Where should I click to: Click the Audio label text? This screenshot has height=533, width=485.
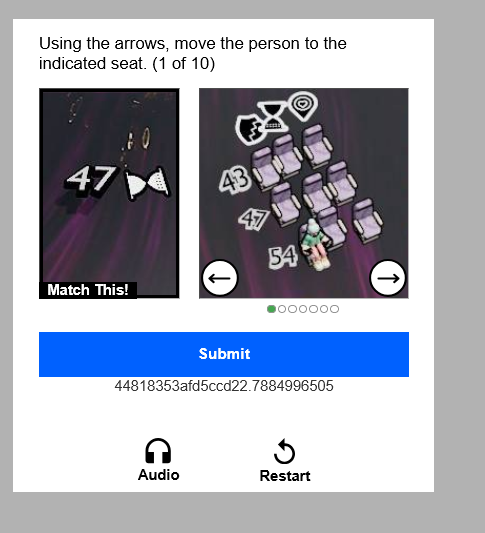[158, 475]
